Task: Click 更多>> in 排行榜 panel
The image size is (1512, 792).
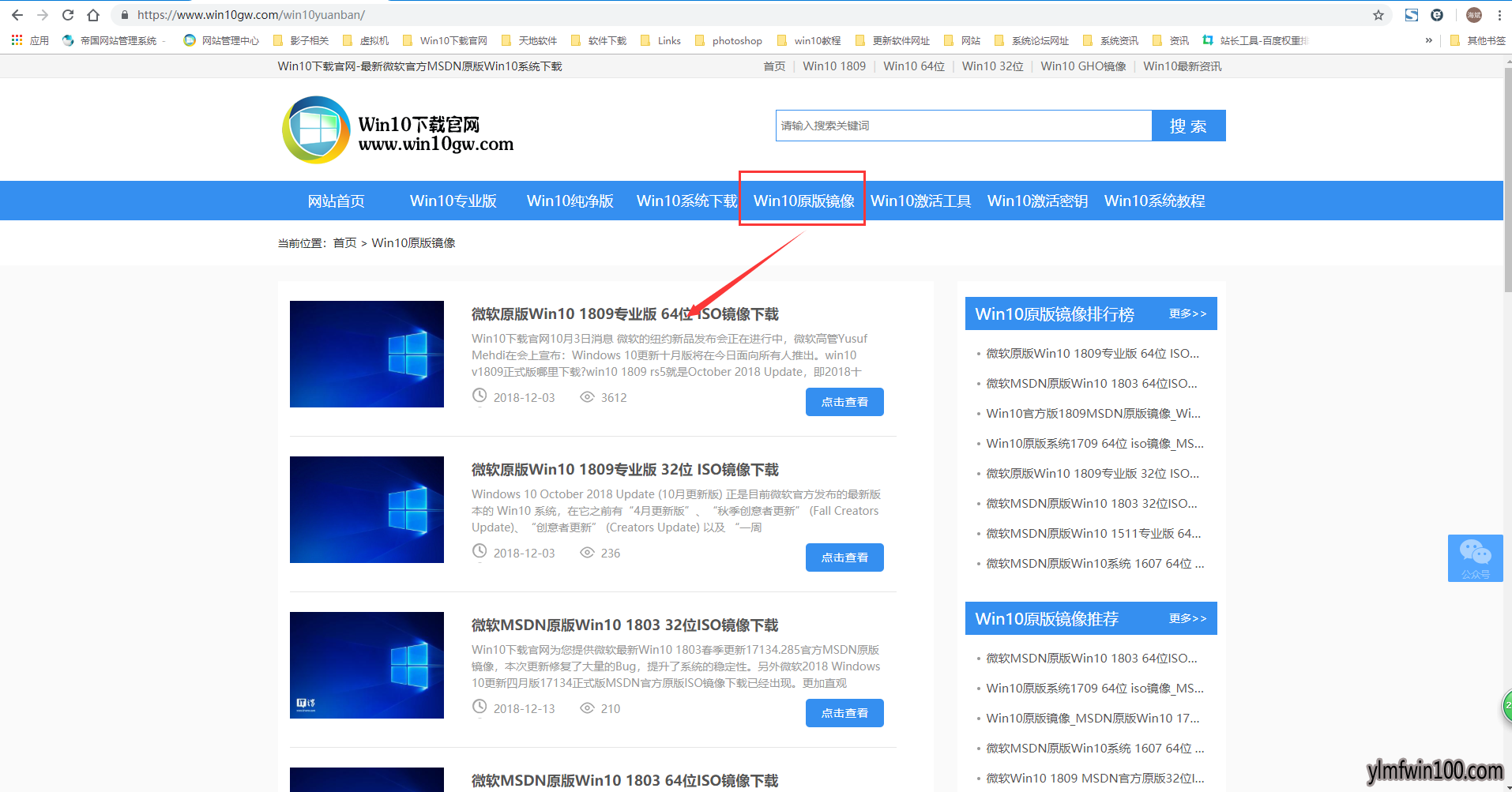Action: point(1187,313)
